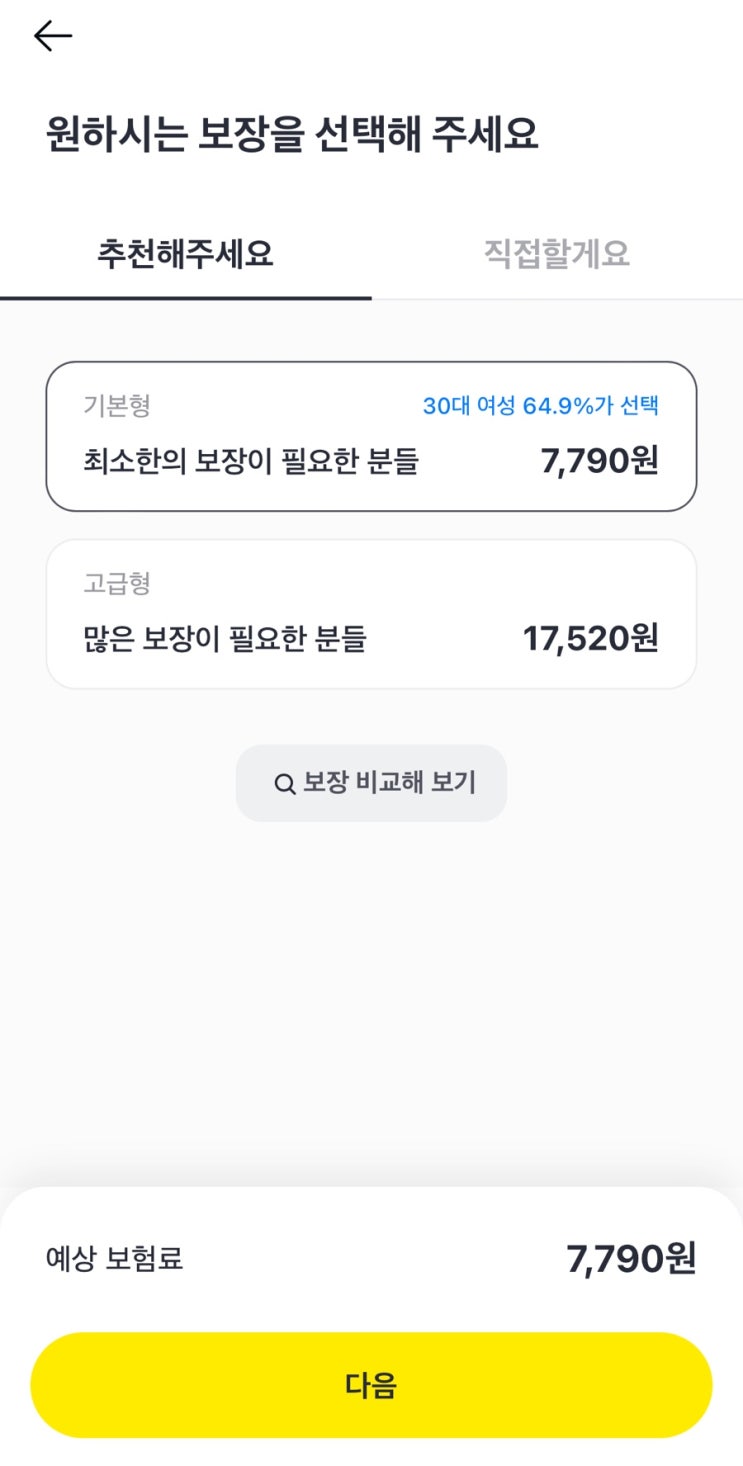Click 많은 보장이 필요한 분들 description
This screenshot has height=1466, width=743.
point(225,638)
